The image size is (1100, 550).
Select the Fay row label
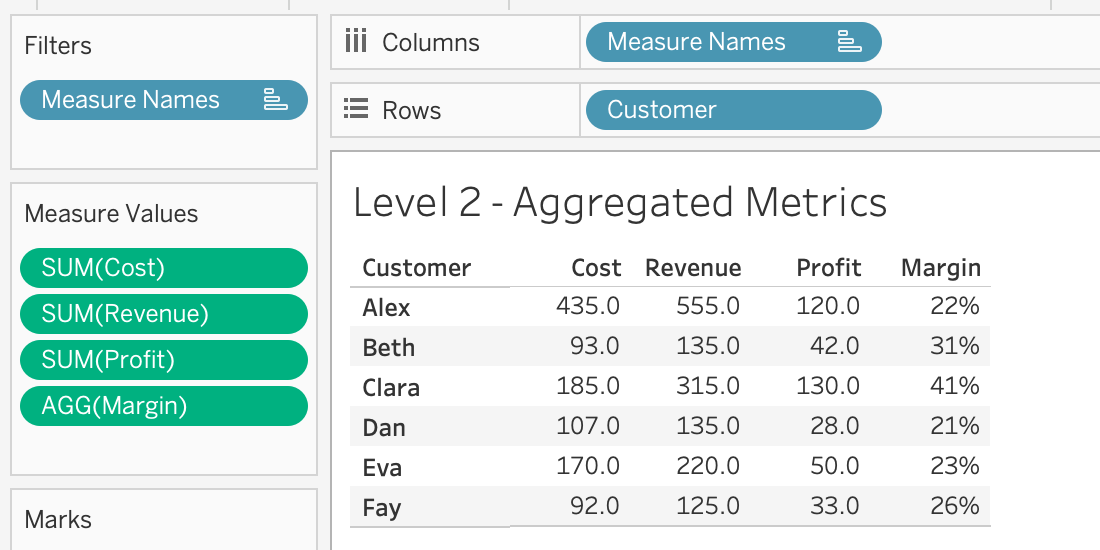tap(381, 507)
